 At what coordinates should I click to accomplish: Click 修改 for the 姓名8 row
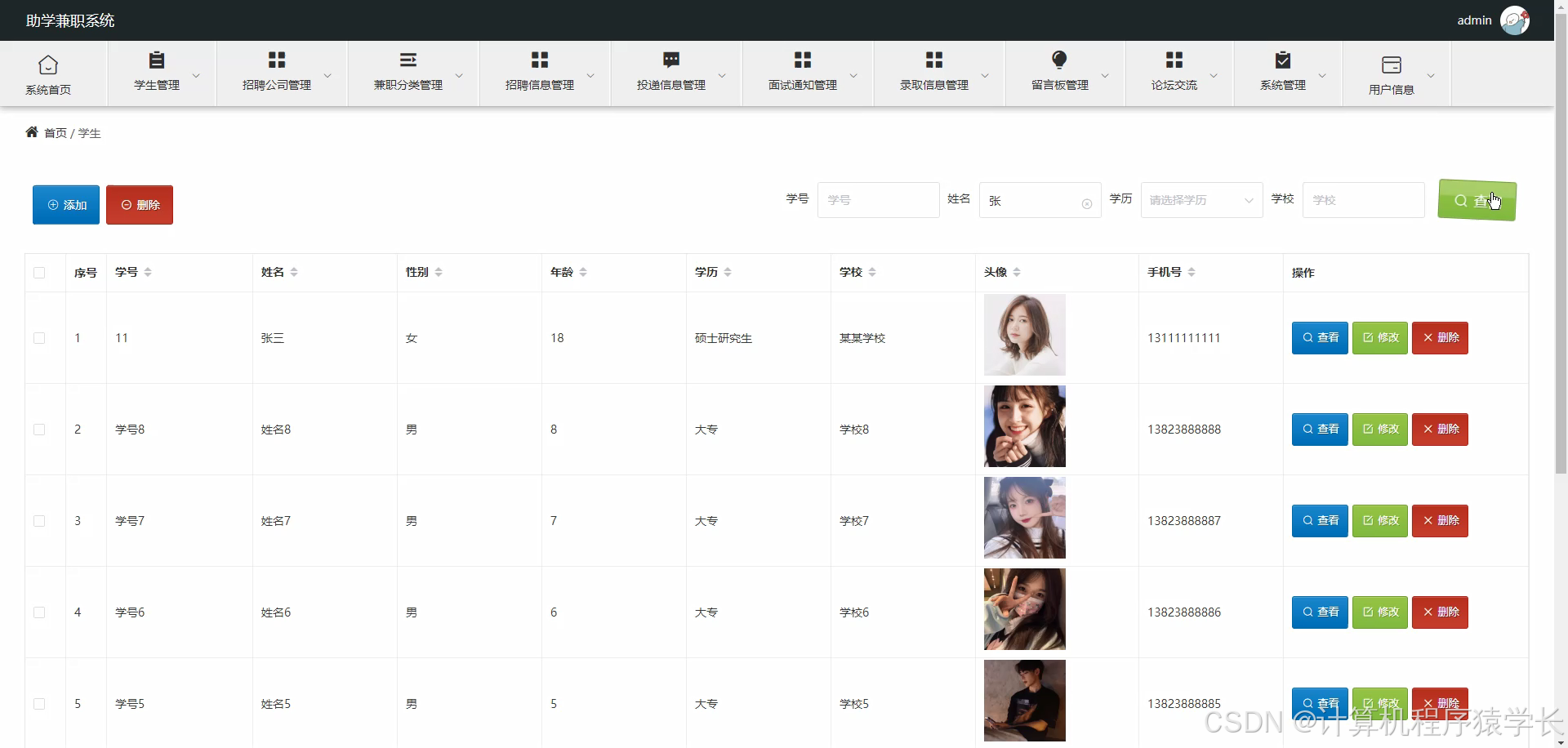coord(1380,430)
